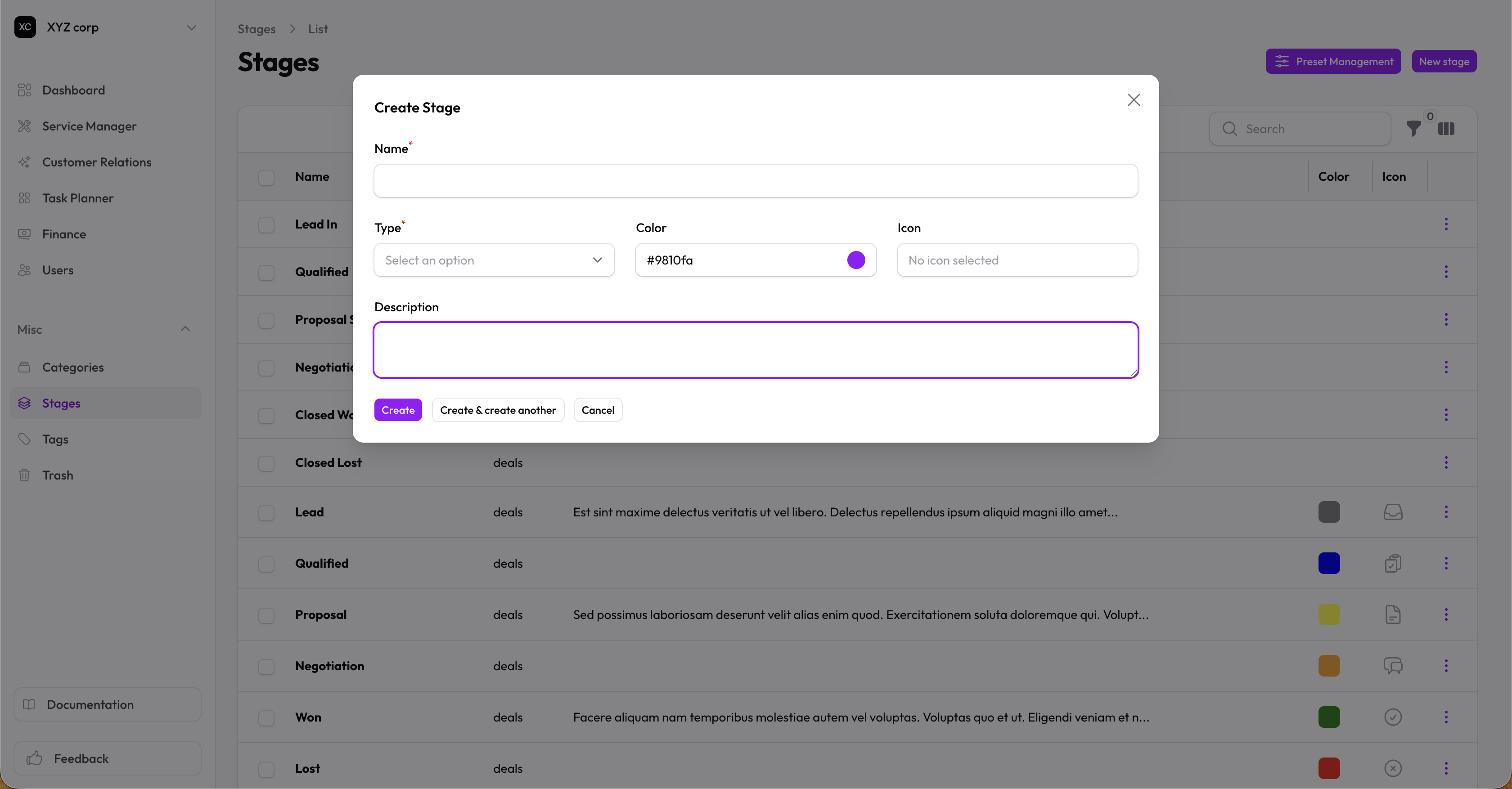Open Users in sidebar
The width and height of the screenshot is (1512, 789).
tap(106, 270)
